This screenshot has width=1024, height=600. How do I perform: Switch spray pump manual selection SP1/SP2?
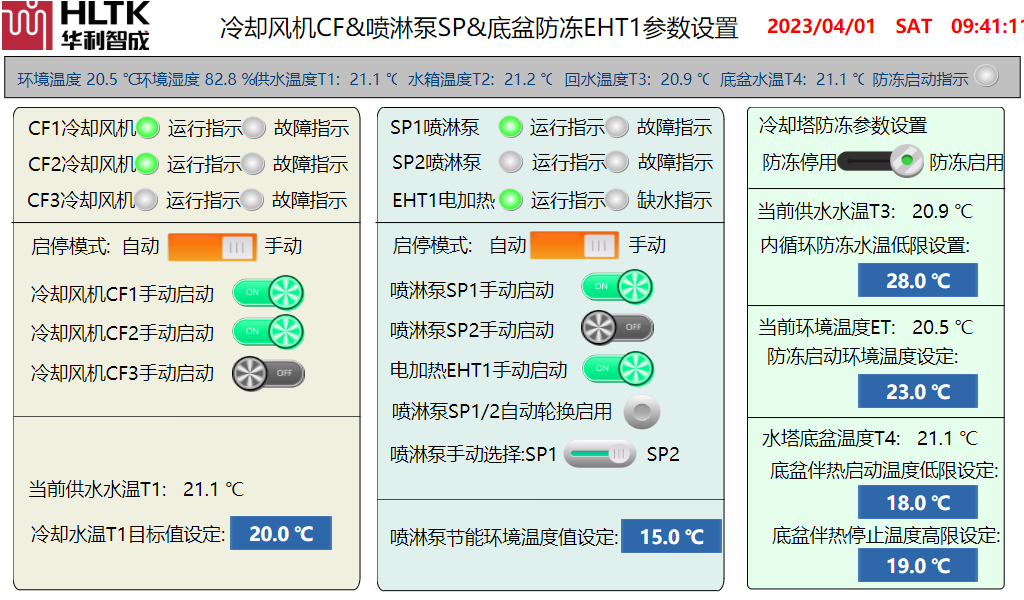coord(599,454)
